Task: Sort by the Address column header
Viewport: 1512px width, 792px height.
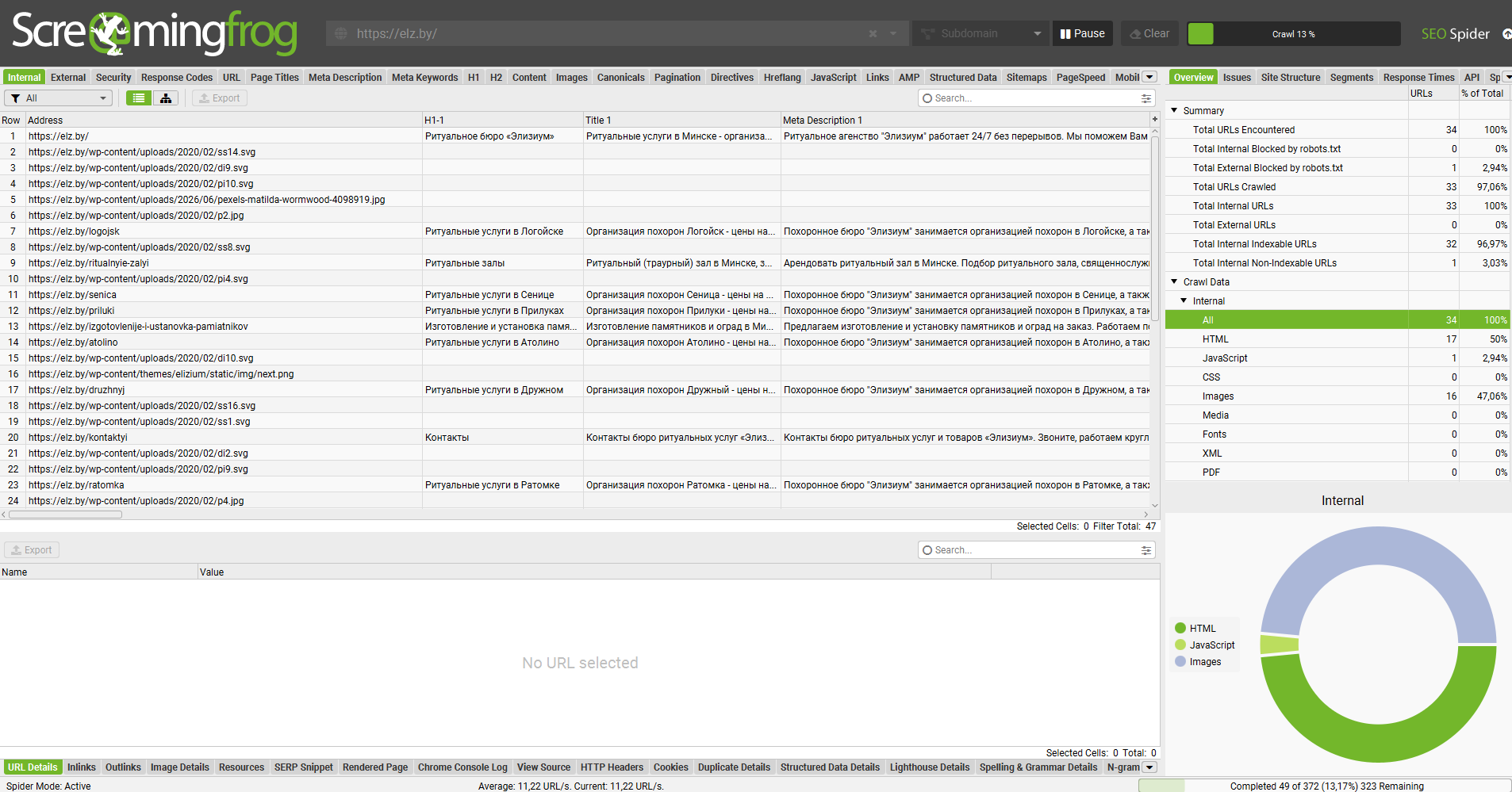Action: 224,120
